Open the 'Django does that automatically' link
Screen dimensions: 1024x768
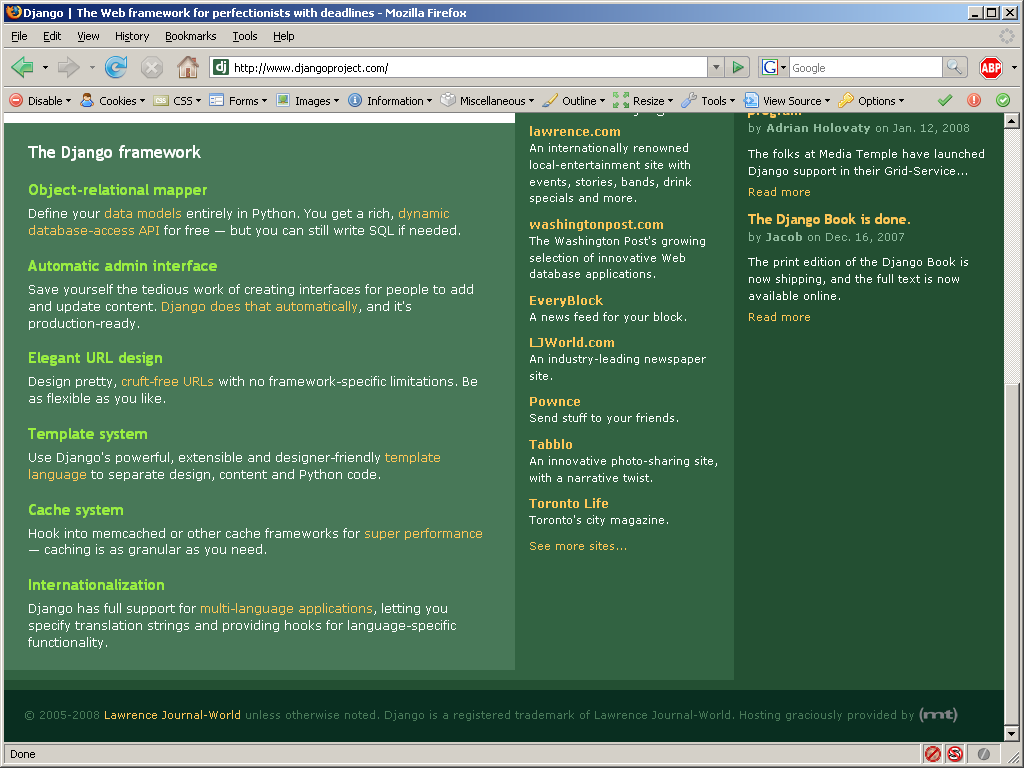pyautogui.click(x=259, y=306)
